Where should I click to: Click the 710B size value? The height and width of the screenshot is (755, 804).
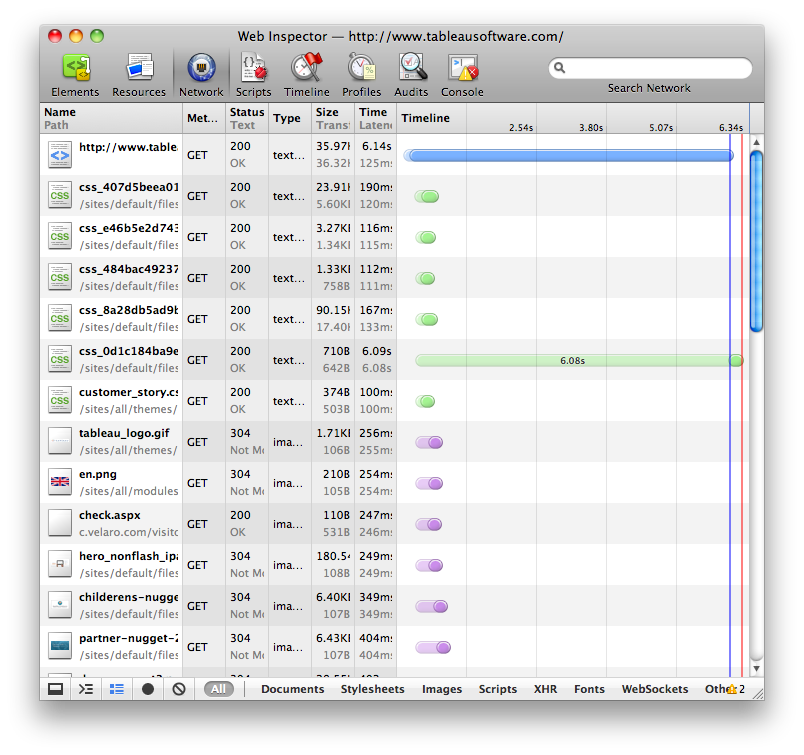click(336, 351)
